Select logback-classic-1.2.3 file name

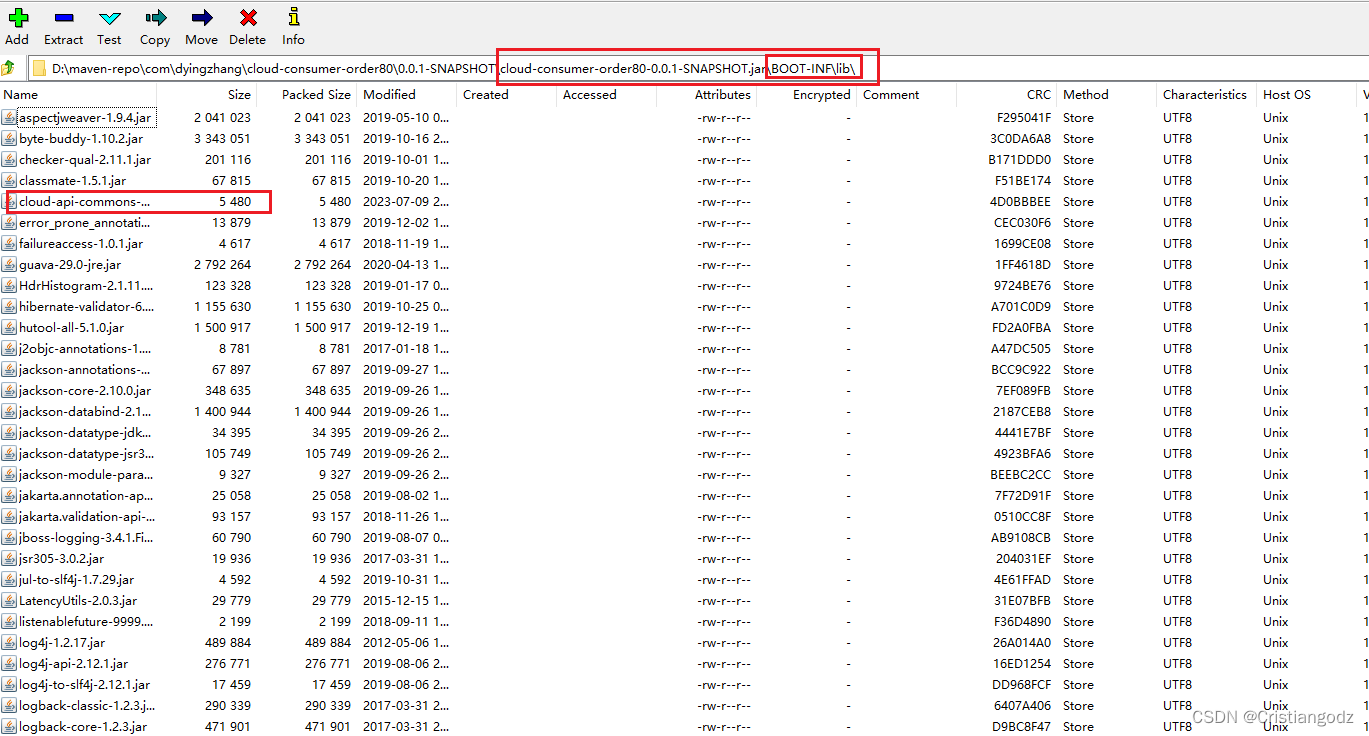pyautogui.click(x=86, y=706)
